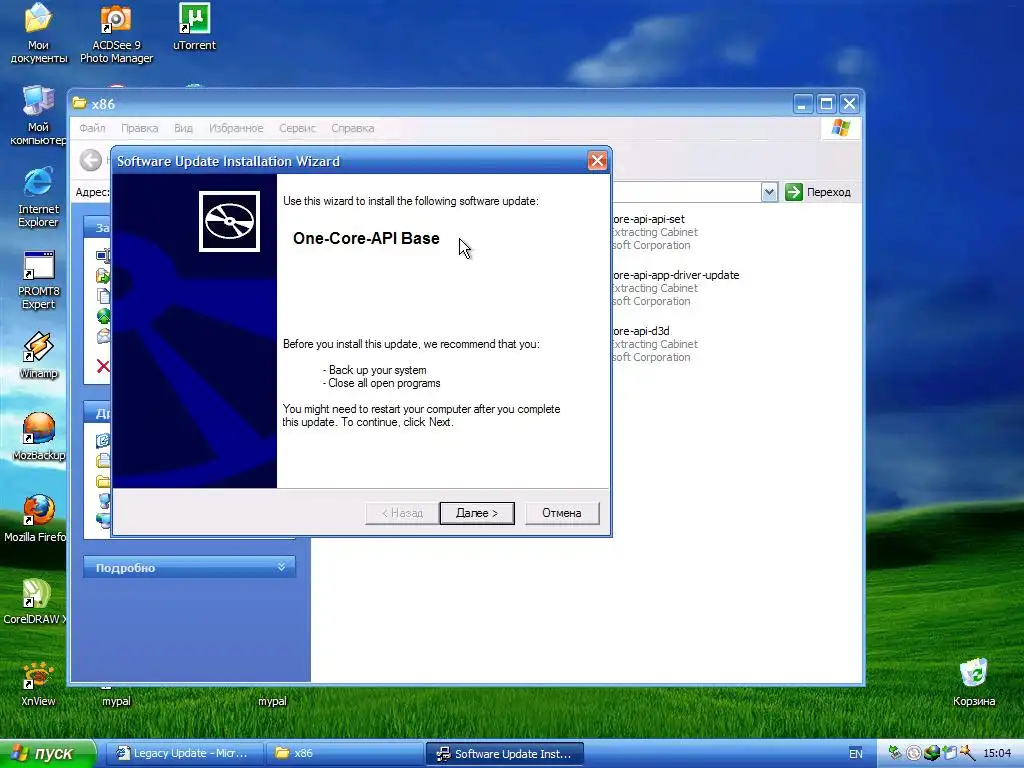Open CorelDRAW desktop icon
This screenshot has height=768, width=1024.
tap(35, 601)
